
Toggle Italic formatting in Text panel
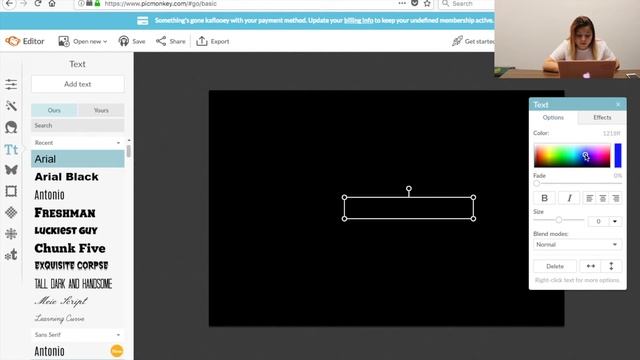click(x=569, y=198)
